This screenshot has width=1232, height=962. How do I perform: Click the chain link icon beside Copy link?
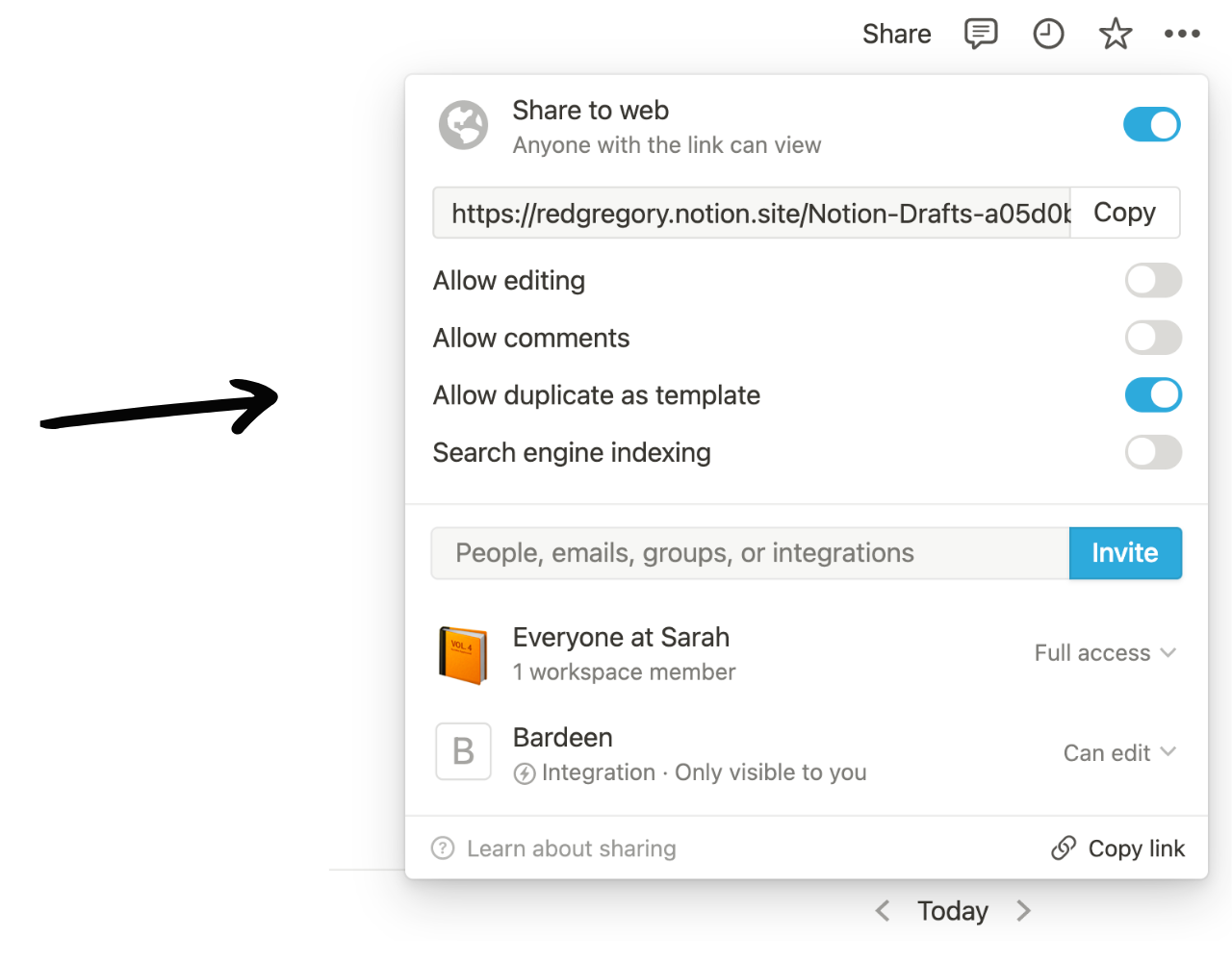pyautogui.click(x=1064, y=848)
